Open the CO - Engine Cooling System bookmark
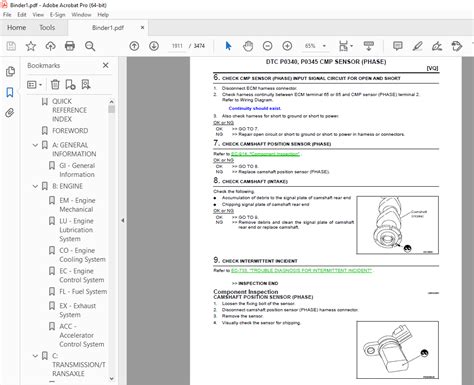 pyautogui.click(x=82, y=255)
